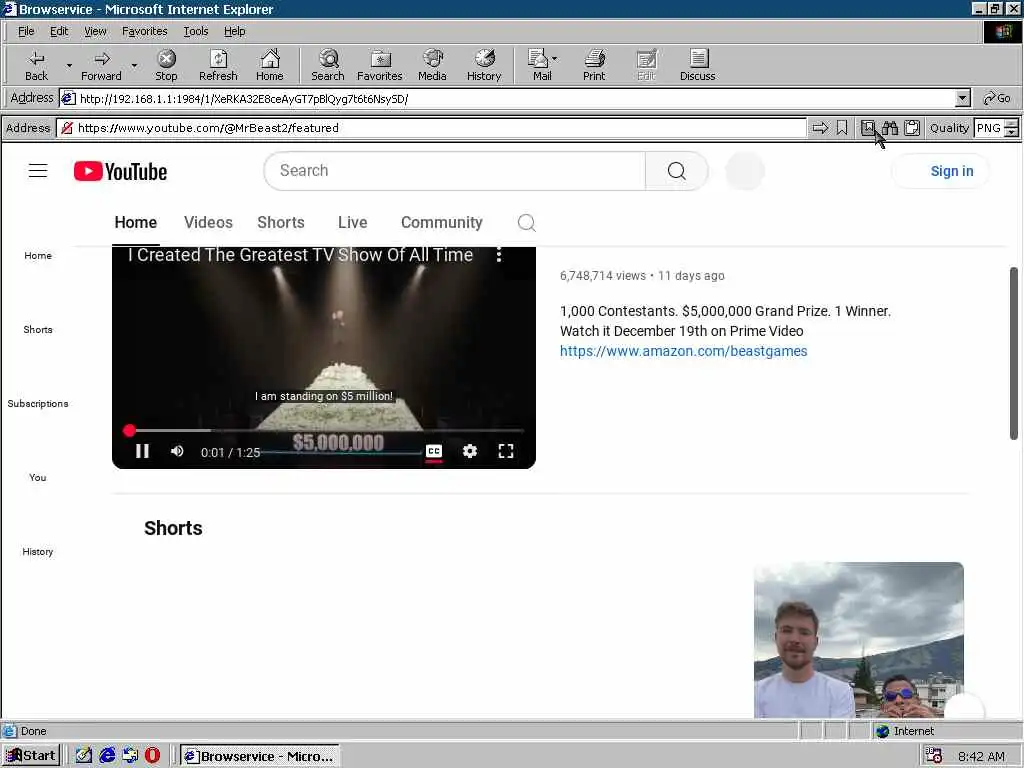
Task: Open the Media toolbar button
Action: [432, 65]
